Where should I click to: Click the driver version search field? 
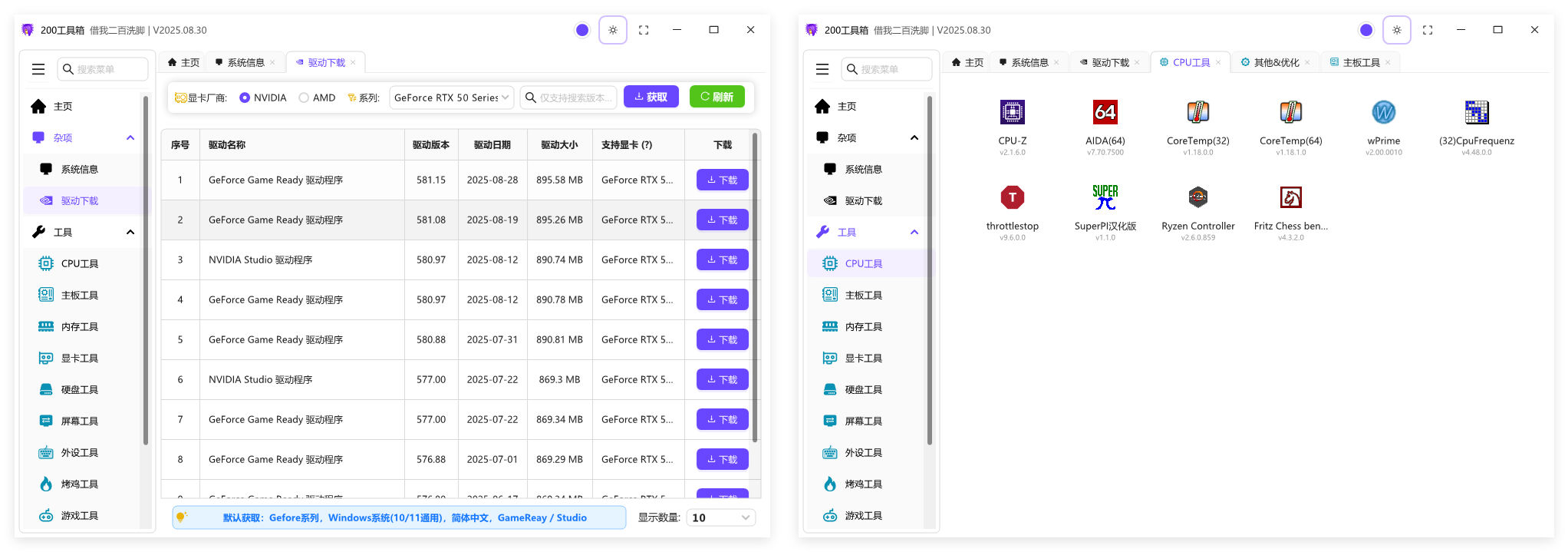click(568, 98)
